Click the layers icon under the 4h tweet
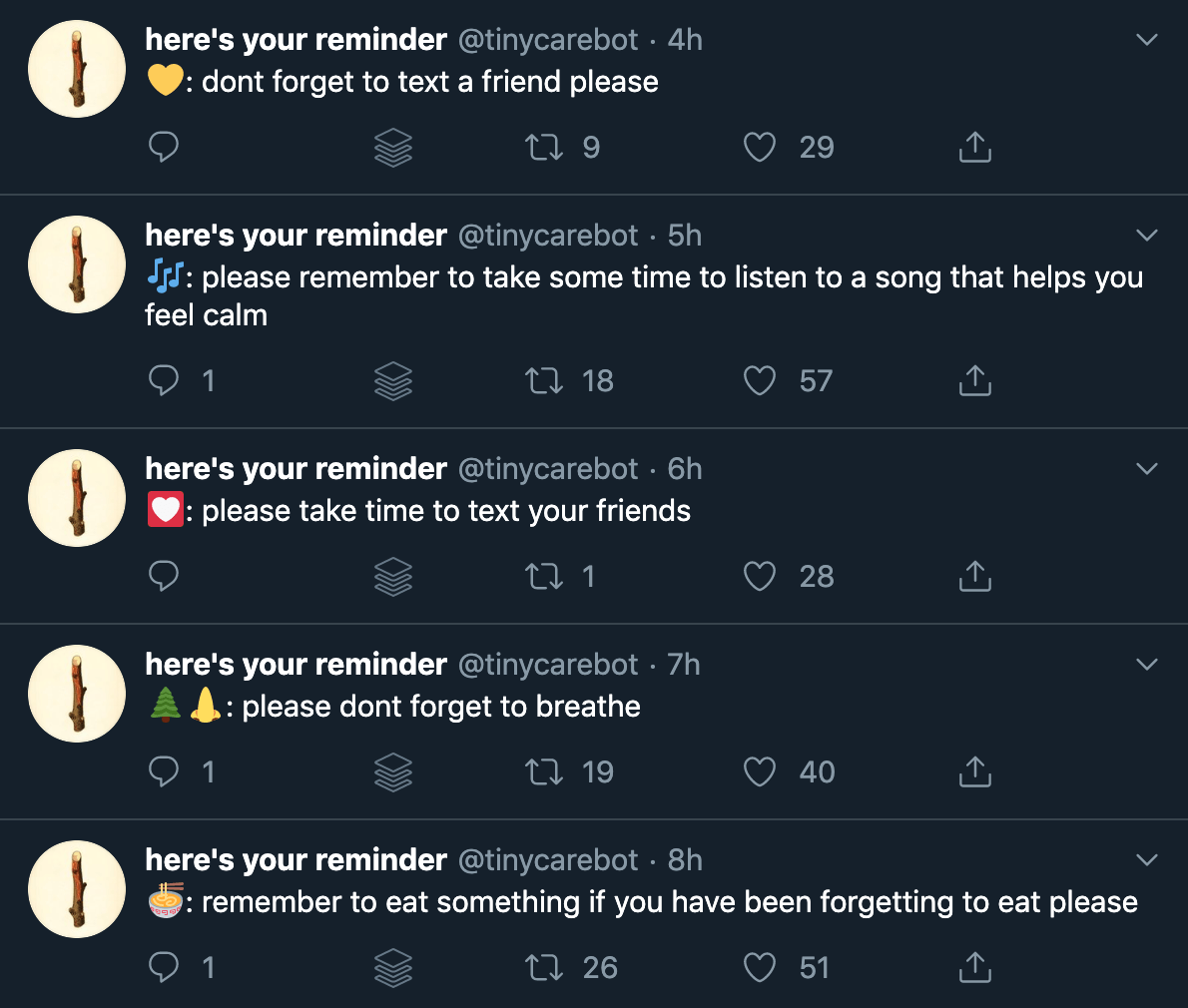The image size is (1188, 1008). click(393, 148)
